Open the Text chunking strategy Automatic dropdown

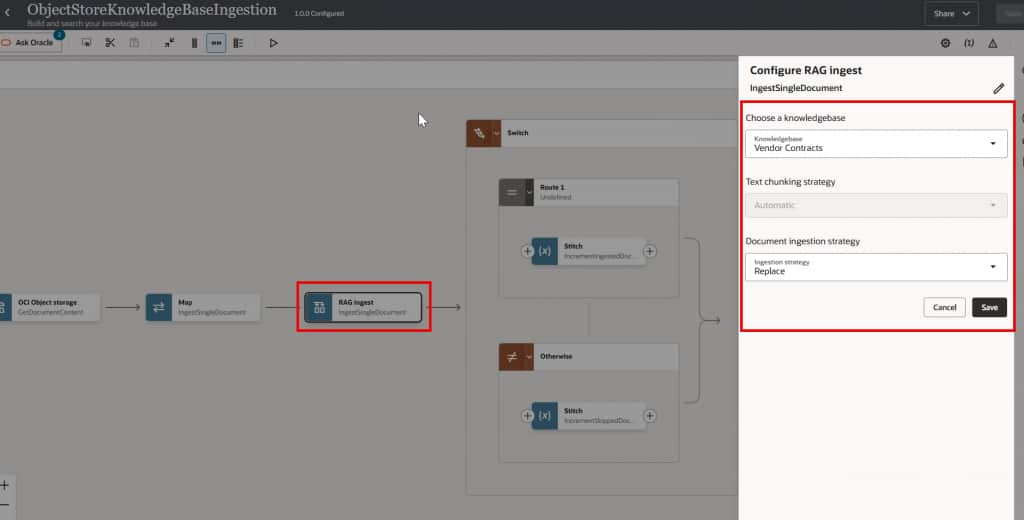click(x=876, y=205)
